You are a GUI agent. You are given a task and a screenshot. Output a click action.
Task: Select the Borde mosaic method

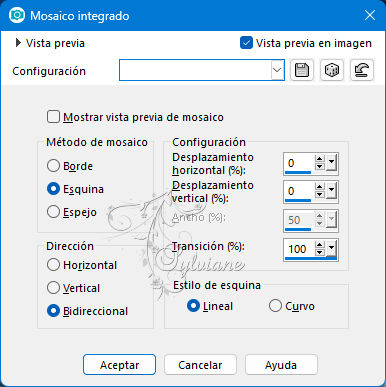pyautogui.click(x=53, y=166)
